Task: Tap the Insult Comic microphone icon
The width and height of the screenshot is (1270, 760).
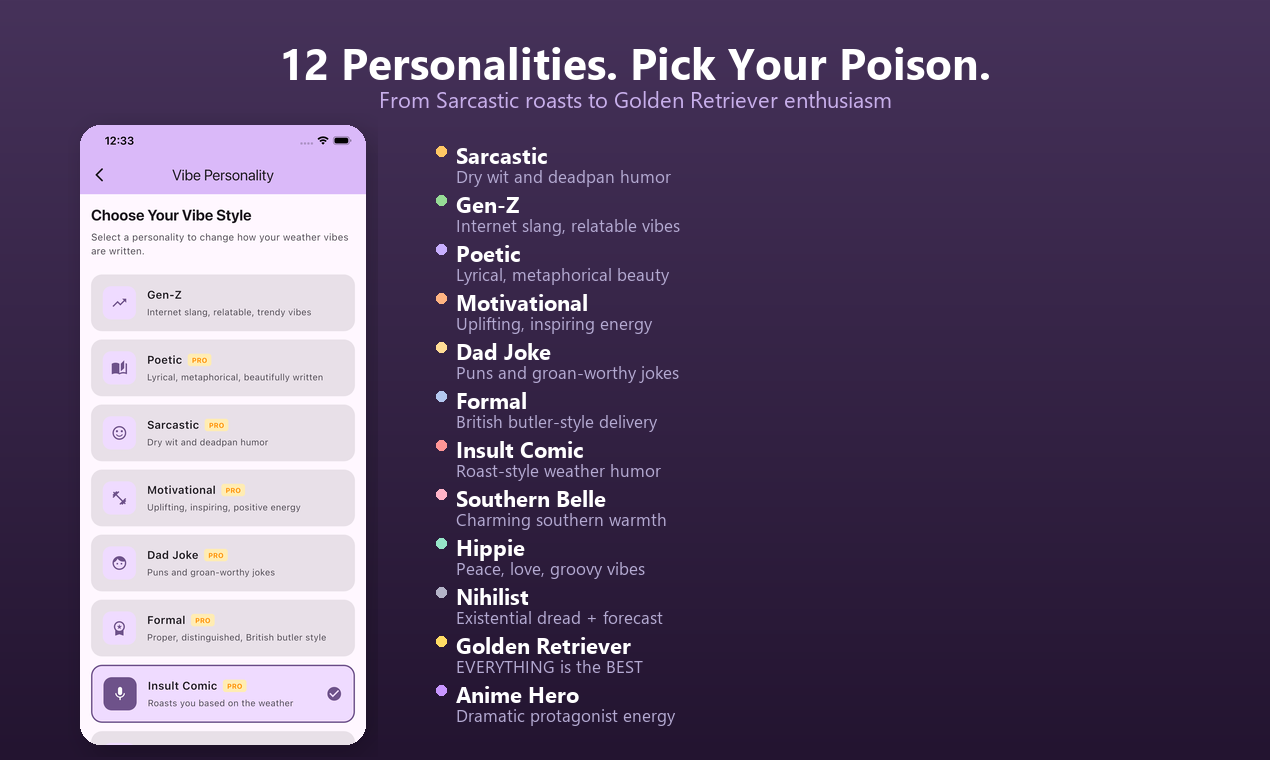Action: tap(120, 693)
